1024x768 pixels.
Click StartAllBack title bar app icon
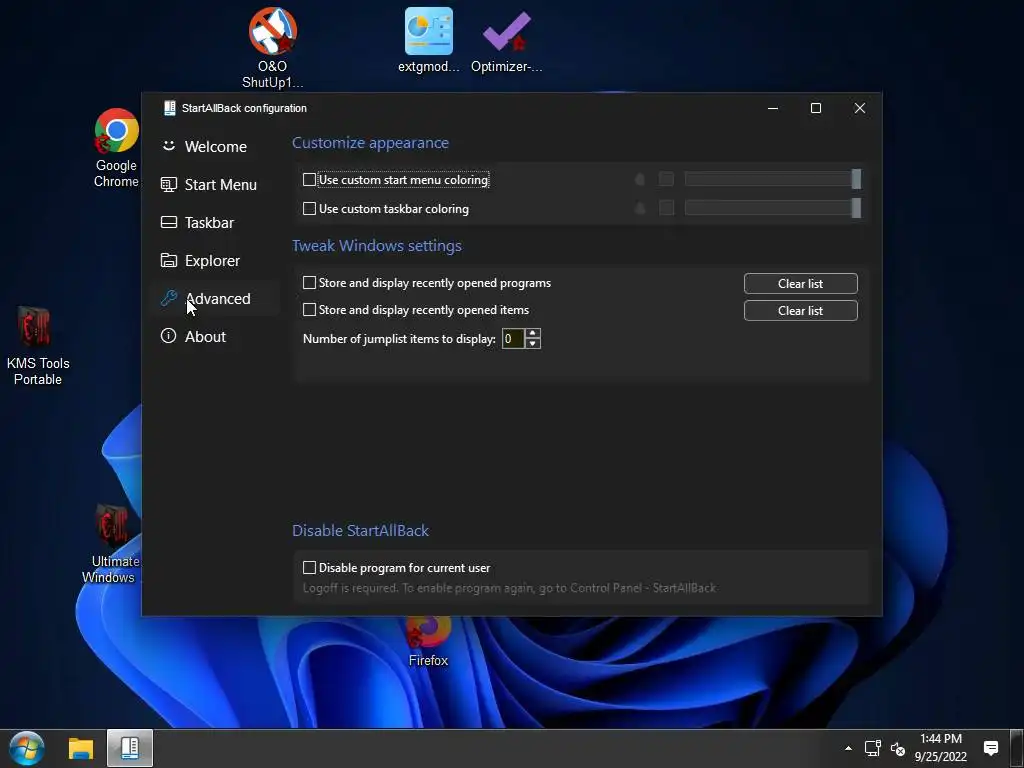170,108
